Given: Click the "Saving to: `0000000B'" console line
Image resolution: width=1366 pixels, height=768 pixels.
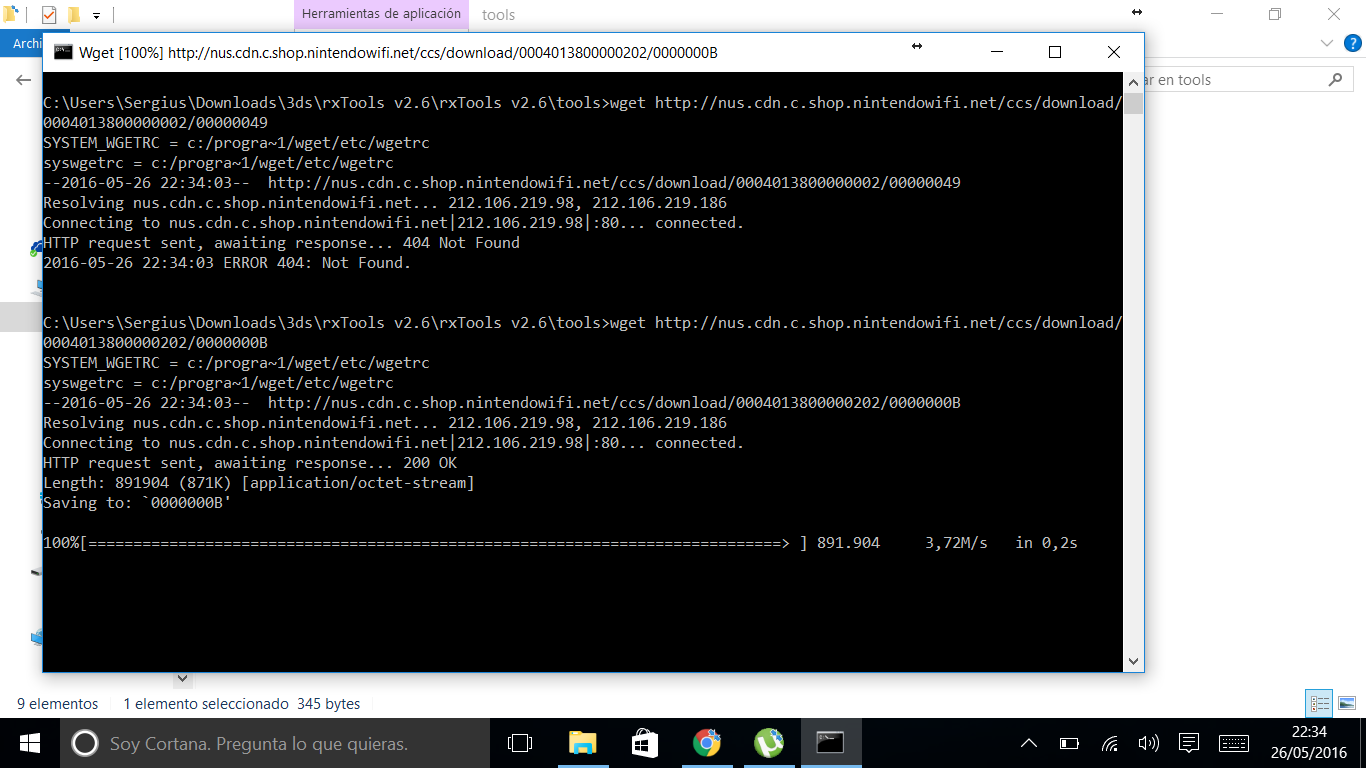Looking at the screenshot, I should (137, 503).
